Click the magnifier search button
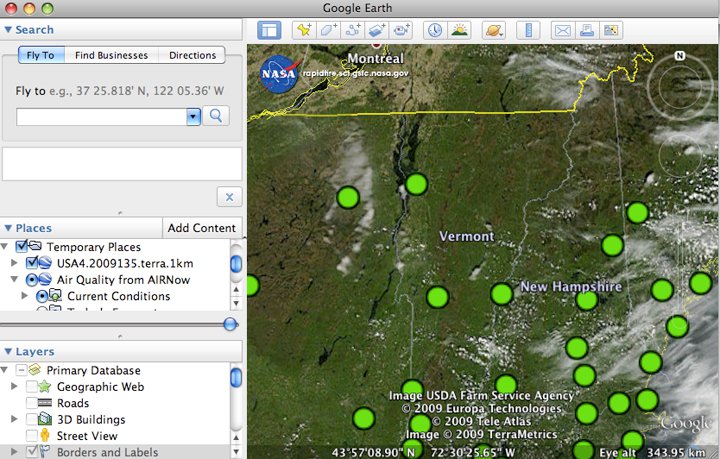Image resolution: width=720 pixels, height=459 pixels. coord(216,116)
